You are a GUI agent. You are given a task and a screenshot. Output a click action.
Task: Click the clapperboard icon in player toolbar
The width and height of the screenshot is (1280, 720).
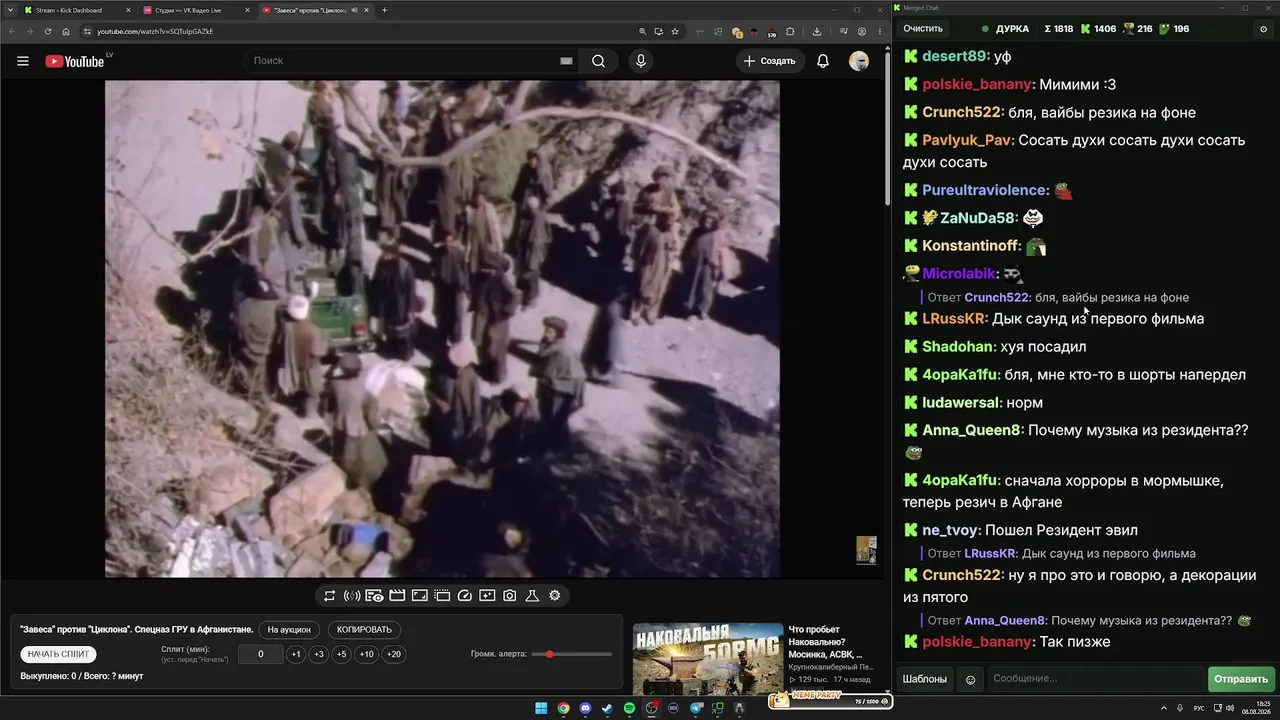click(x=397, y=596)
